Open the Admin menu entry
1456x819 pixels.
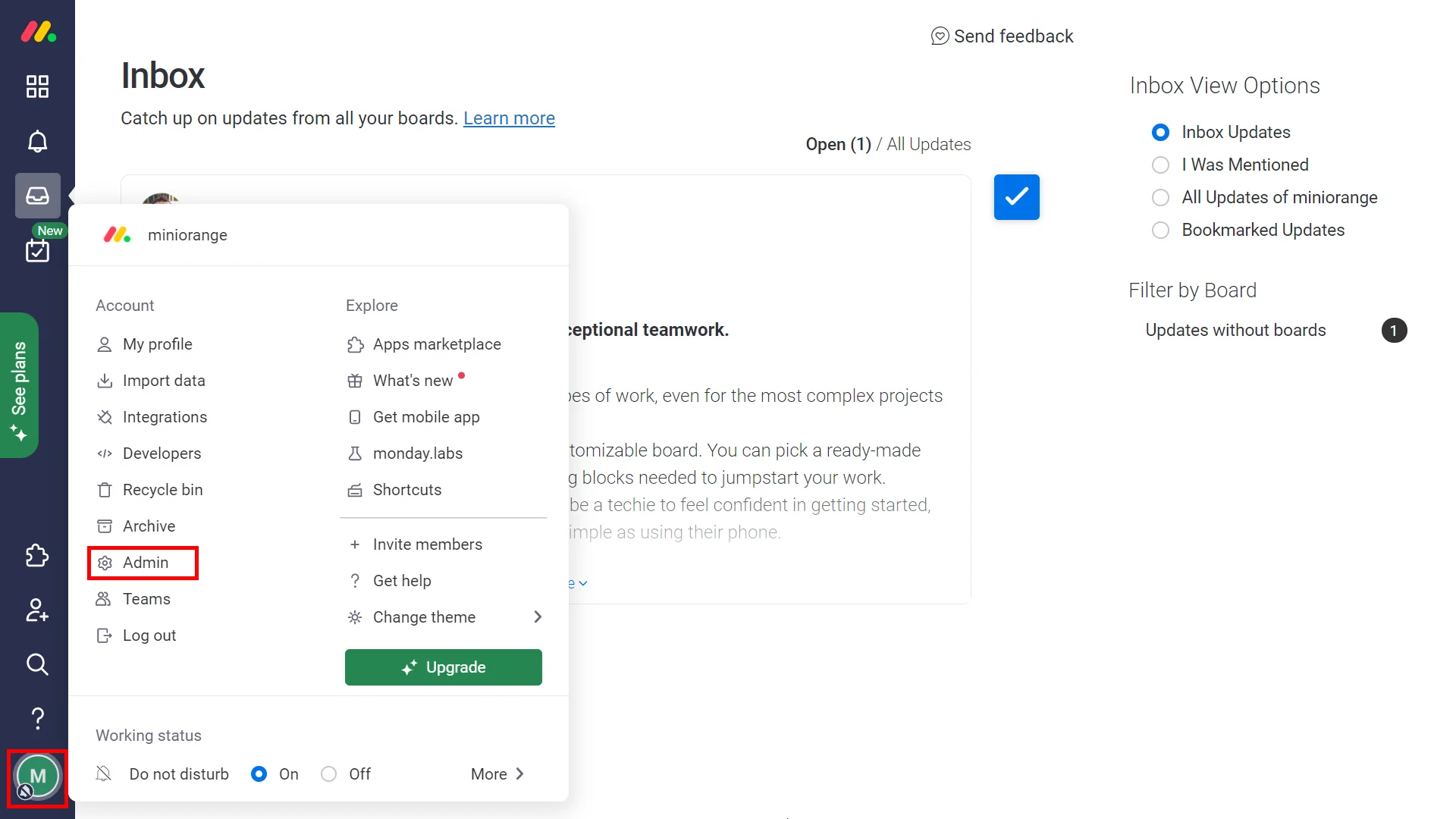coord(146,562)
